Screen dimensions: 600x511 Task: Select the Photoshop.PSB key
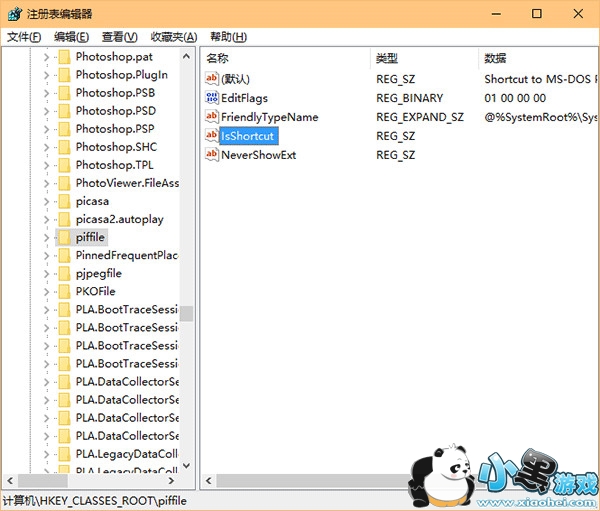click(115, 93)
